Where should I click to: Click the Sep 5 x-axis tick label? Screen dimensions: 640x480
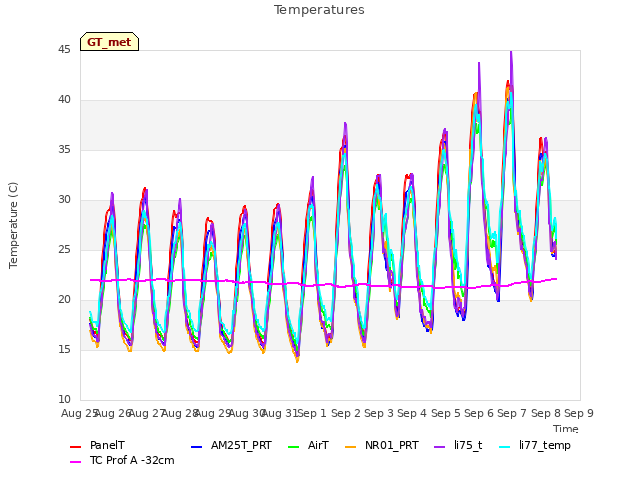point(446,413)
